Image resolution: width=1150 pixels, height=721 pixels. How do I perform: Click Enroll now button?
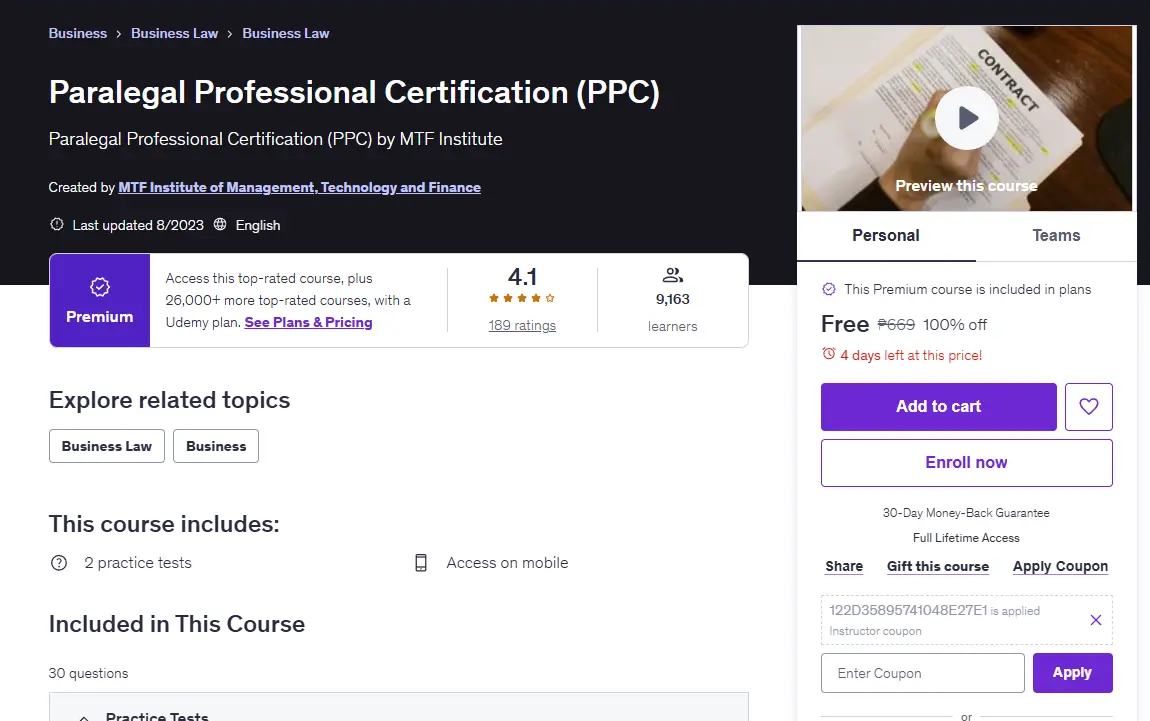pos(967,463)
